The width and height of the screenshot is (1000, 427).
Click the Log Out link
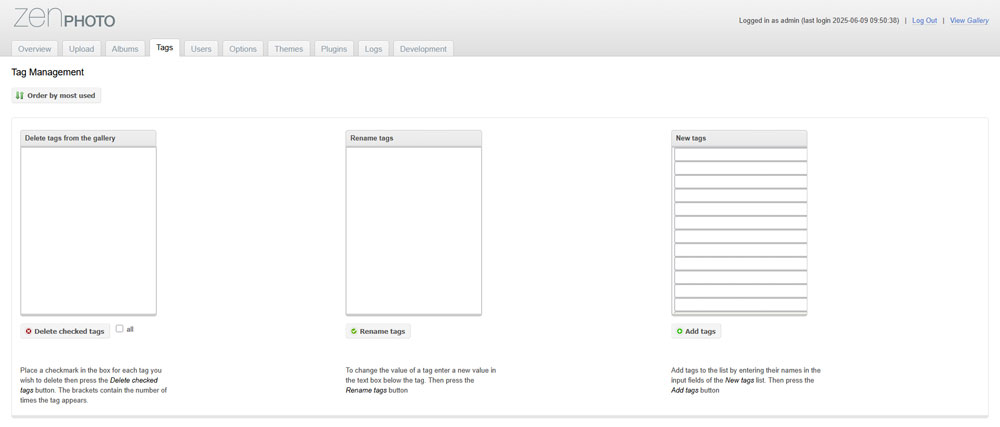click(924, 20)
